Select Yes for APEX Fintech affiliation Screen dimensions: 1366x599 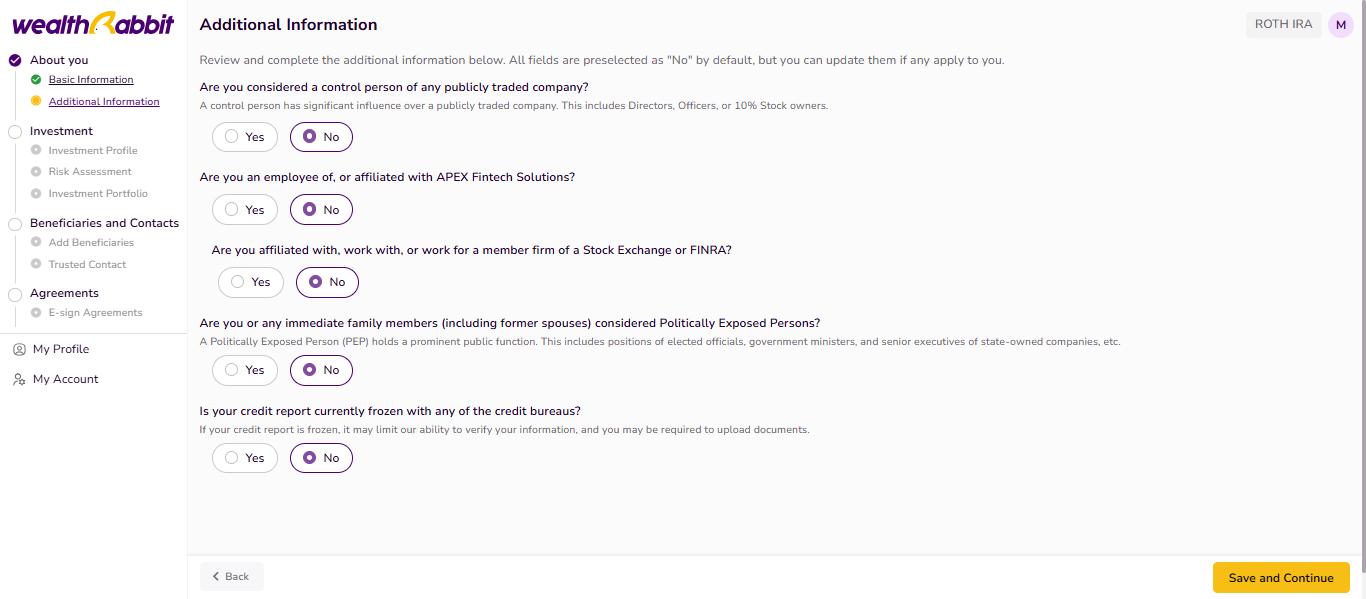pyautogui.click(x=245, y=210)
